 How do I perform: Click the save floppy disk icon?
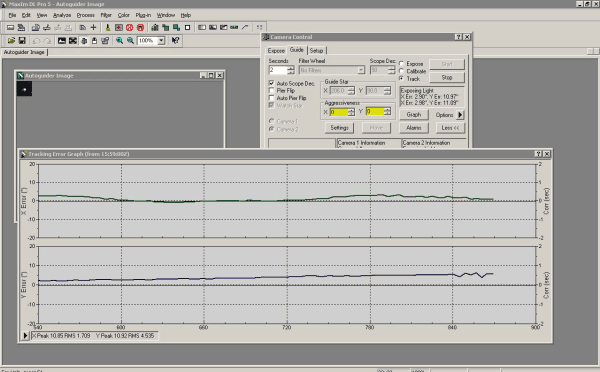coord(22,41)
